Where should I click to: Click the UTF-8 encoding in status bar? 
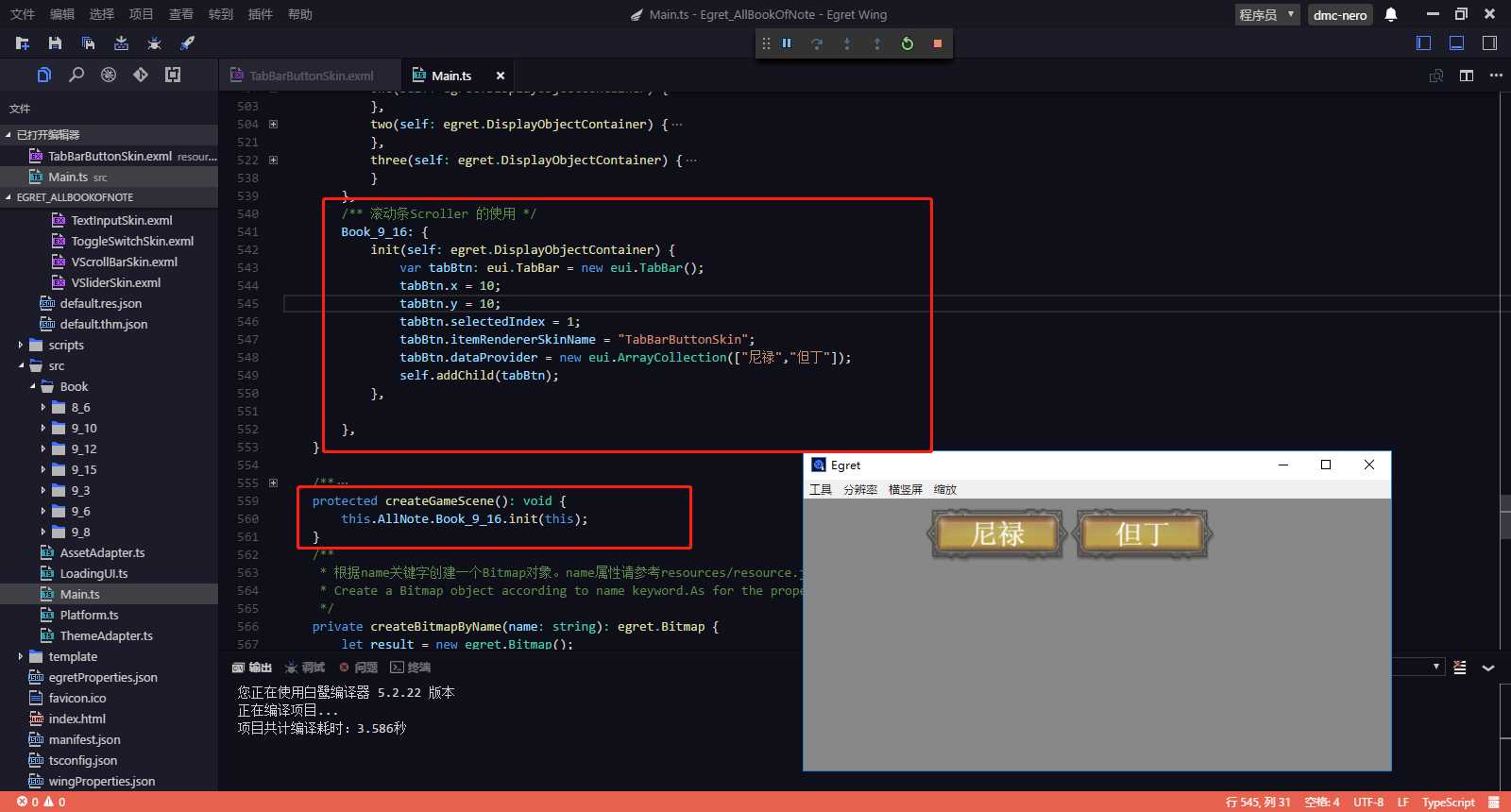[x=1368, y=803]
